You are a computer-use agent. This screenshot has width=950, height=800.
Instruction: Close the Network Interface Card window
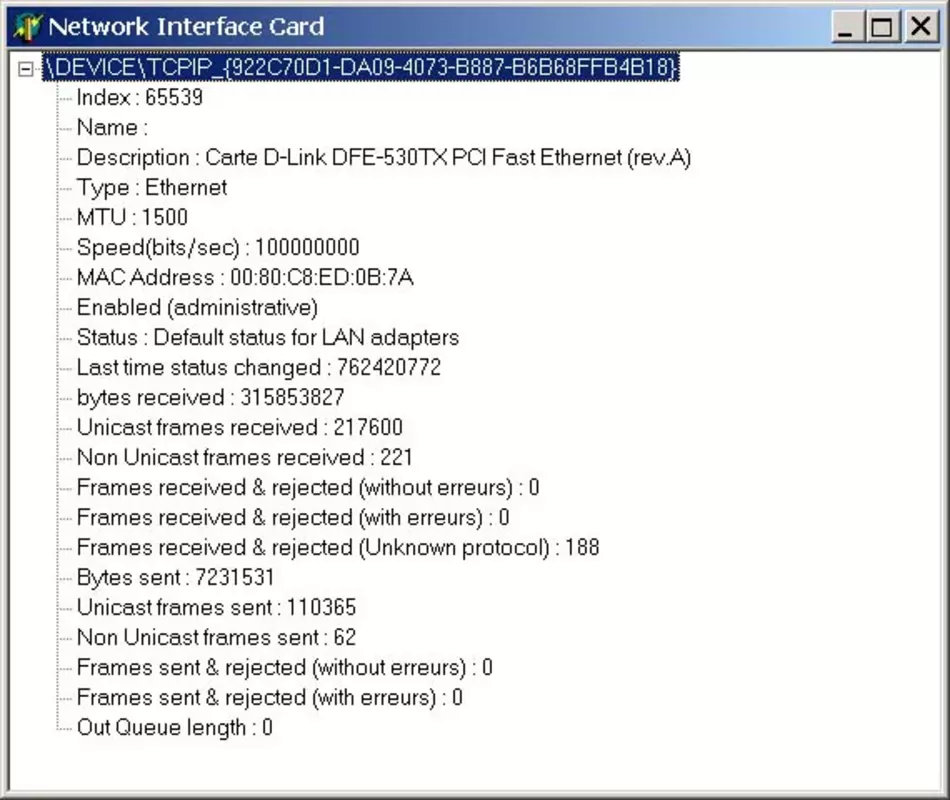pos(921,27)
